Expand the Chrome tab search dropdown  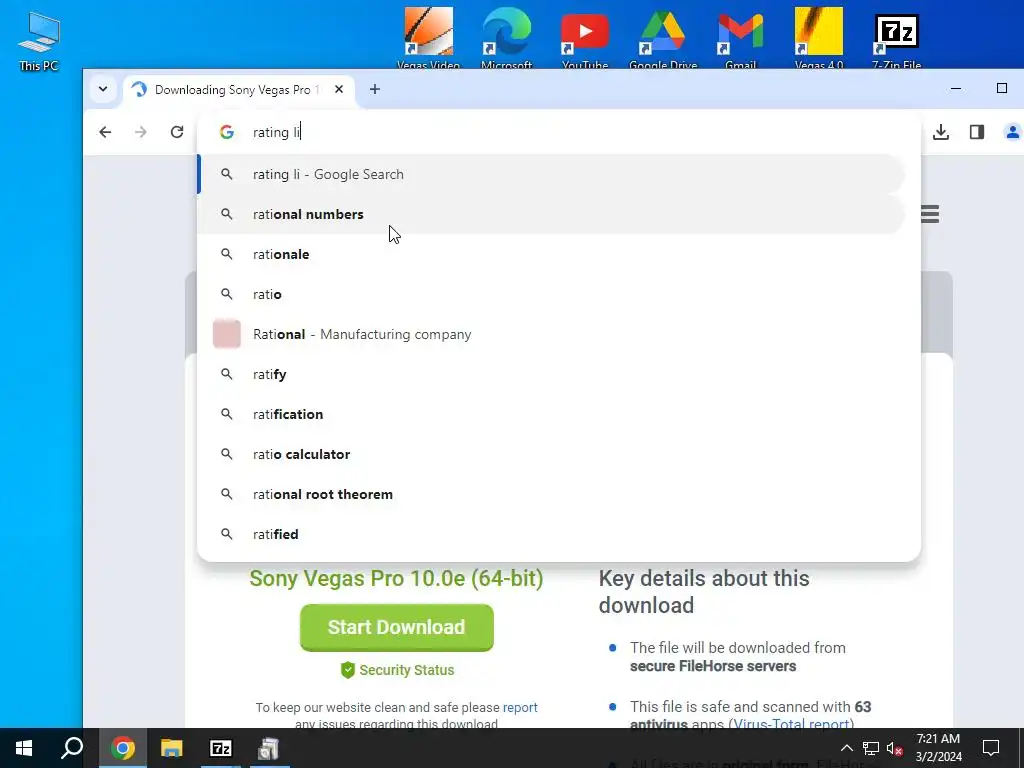[103, 89]
